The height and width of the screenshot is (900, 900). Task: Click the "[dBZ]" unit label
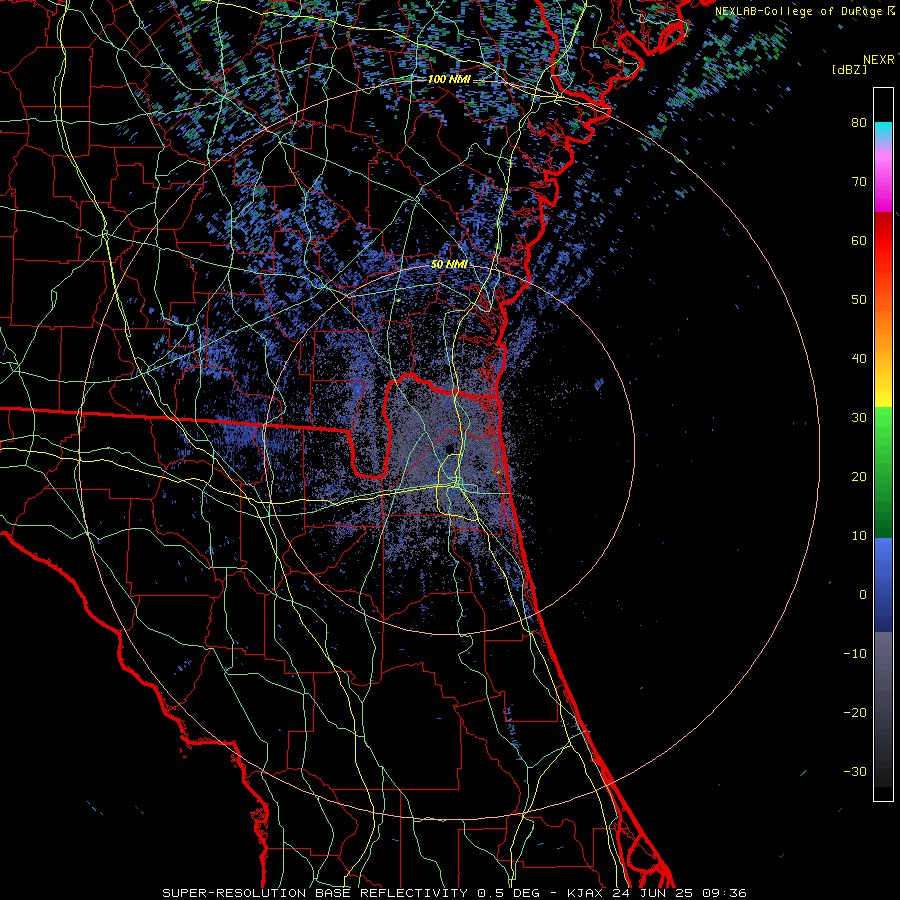pyautogui.click(x=849, y=70)
